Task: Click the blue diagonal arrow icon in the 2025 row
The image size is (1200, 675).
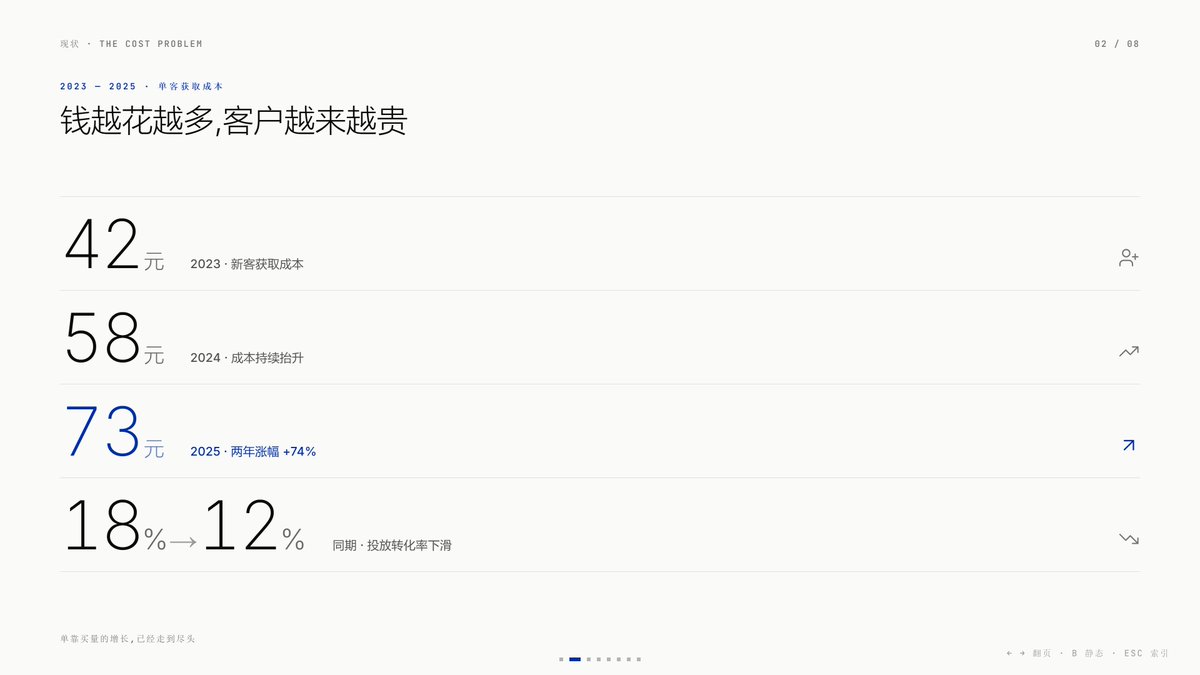Action: (1129, 445)
